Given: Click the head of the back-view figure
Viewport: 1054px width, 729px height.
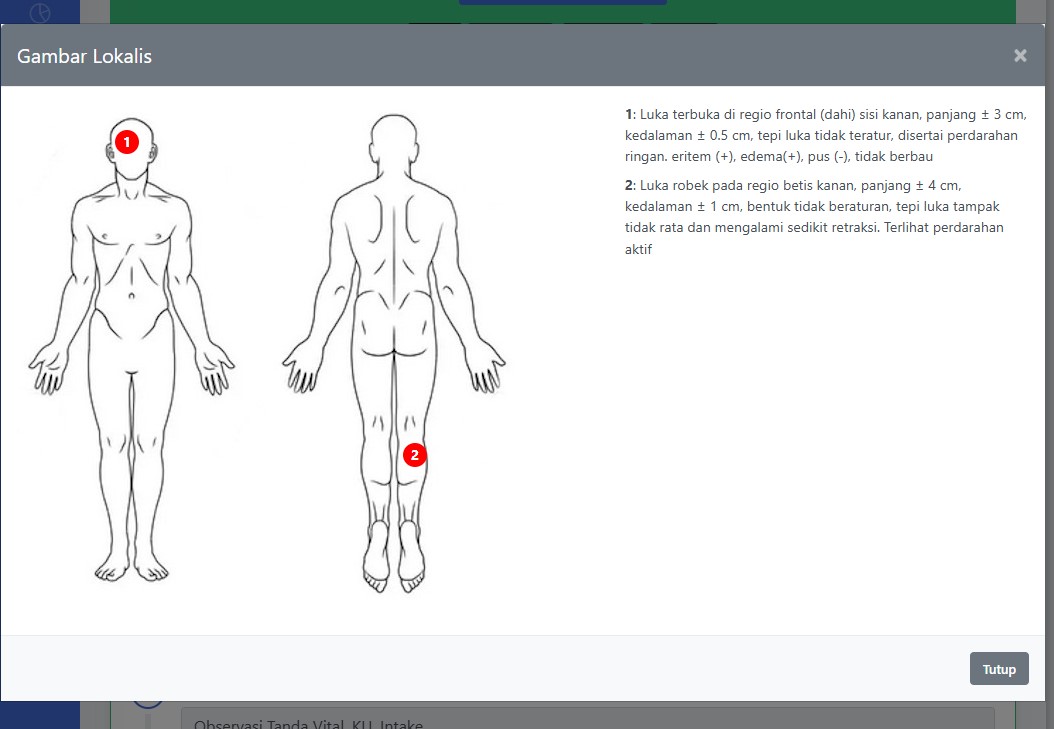Looking at the screenshot, I should 393,140.
